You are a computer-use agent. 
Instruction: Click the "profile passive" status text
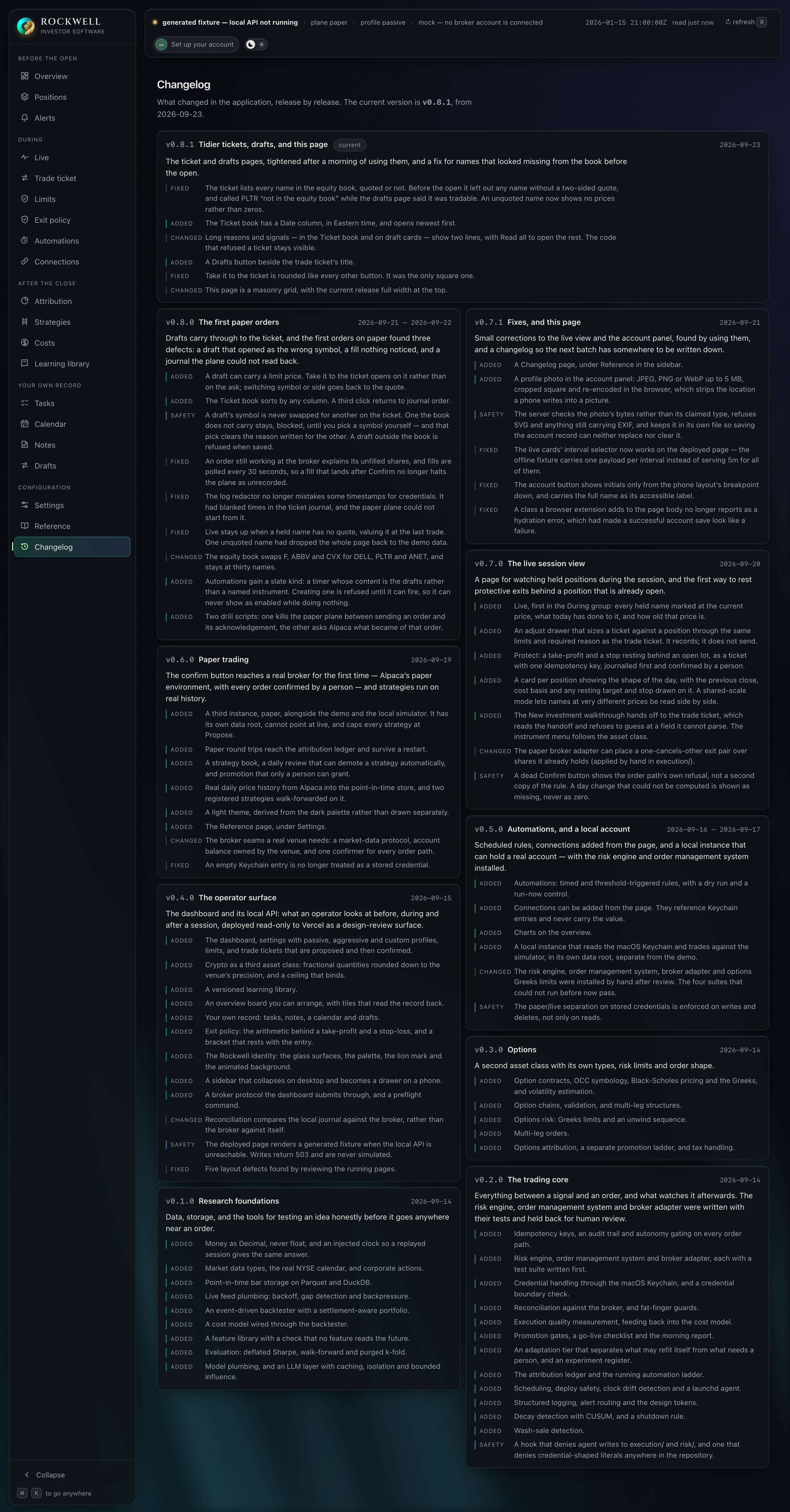click(383, 22)
